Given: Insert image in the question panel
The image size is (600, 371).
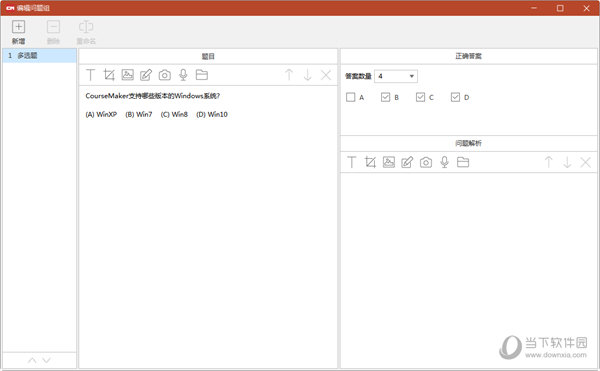Looking at the screenshot, I should [x=127, y=75].
